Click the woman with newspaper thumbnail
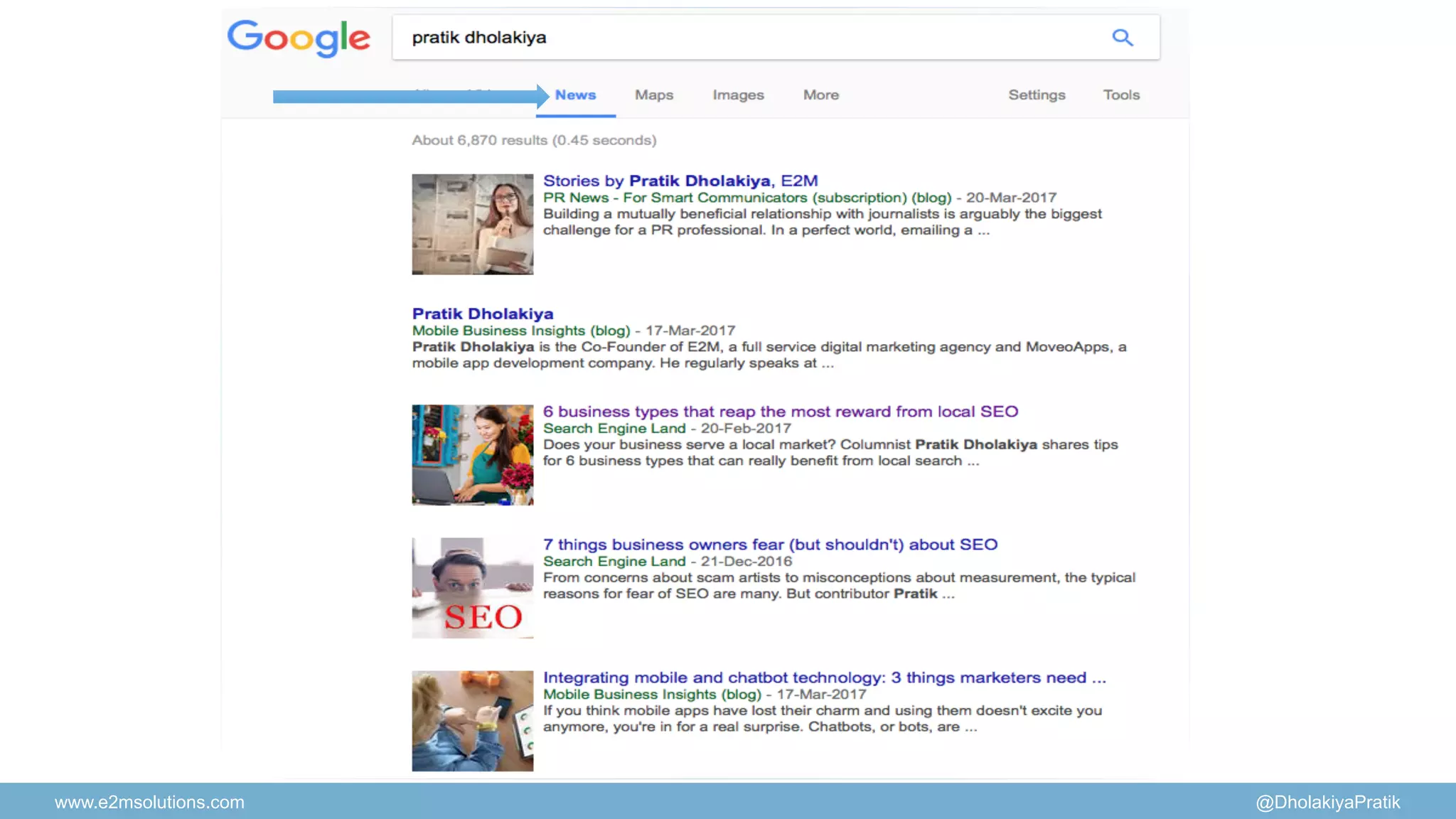Viewport: 1456px width, 819px height. 472,224
